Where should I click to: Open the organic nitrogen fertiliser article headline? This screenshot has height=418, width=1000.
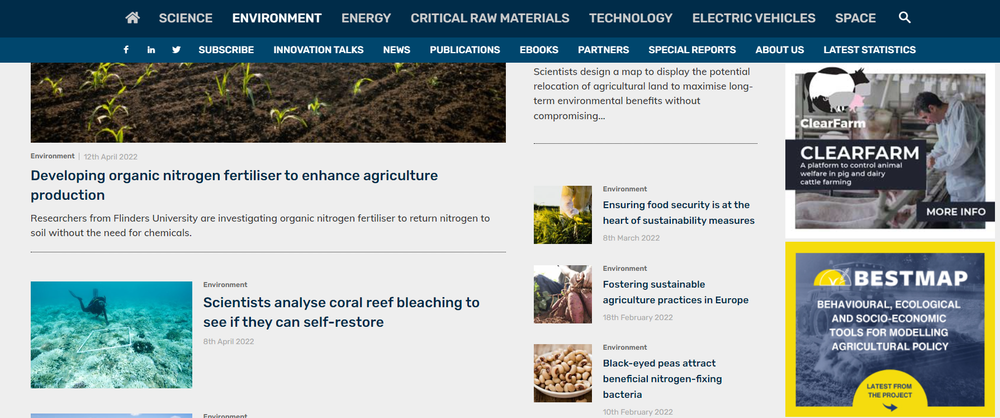click(x=234, y=185)
